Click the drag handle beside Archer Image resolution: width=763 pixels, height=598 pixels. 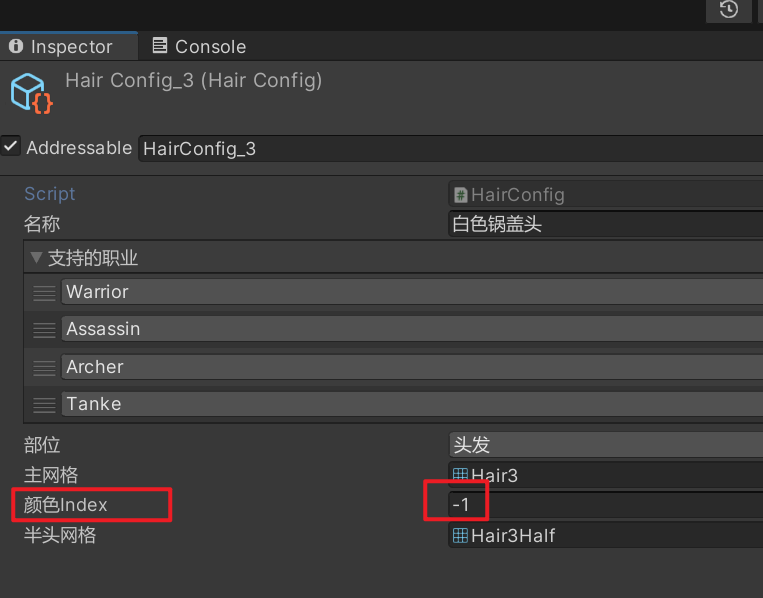click(44, 368)
